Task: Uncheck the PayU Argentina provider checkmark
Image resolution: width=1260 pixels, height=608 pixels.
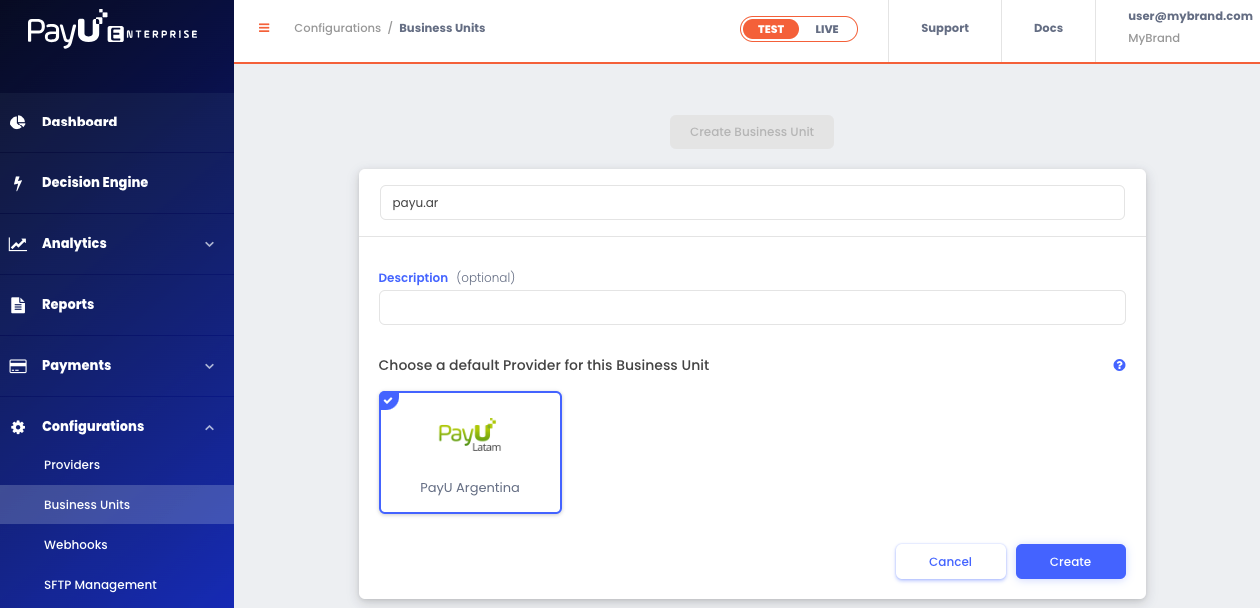Action: coord(388,400)
